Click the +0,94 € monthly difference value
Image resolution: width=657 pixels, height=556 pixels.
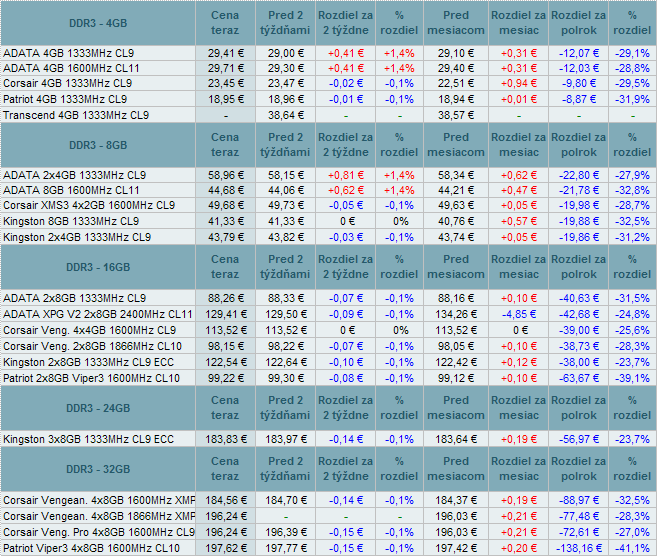519,83
